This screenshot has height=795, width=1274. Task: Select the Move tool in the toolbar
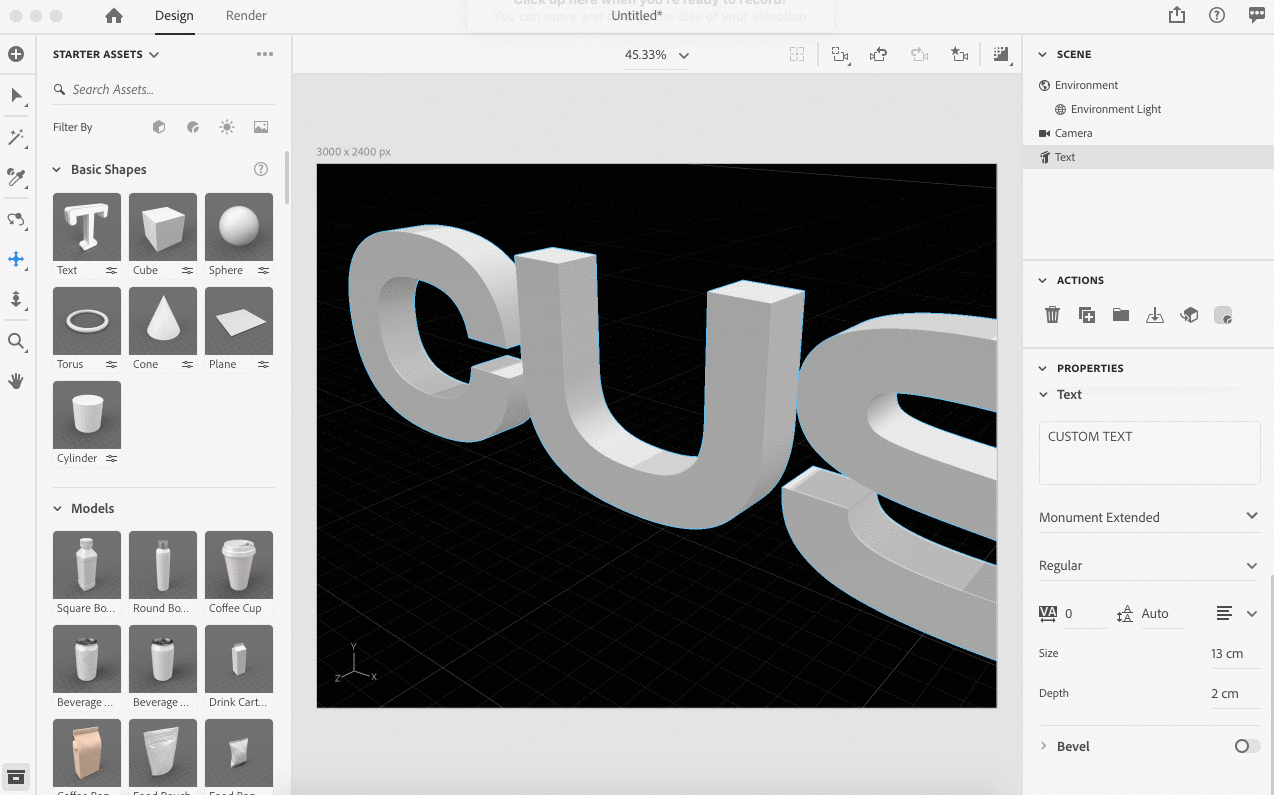(x=17, y=260)
